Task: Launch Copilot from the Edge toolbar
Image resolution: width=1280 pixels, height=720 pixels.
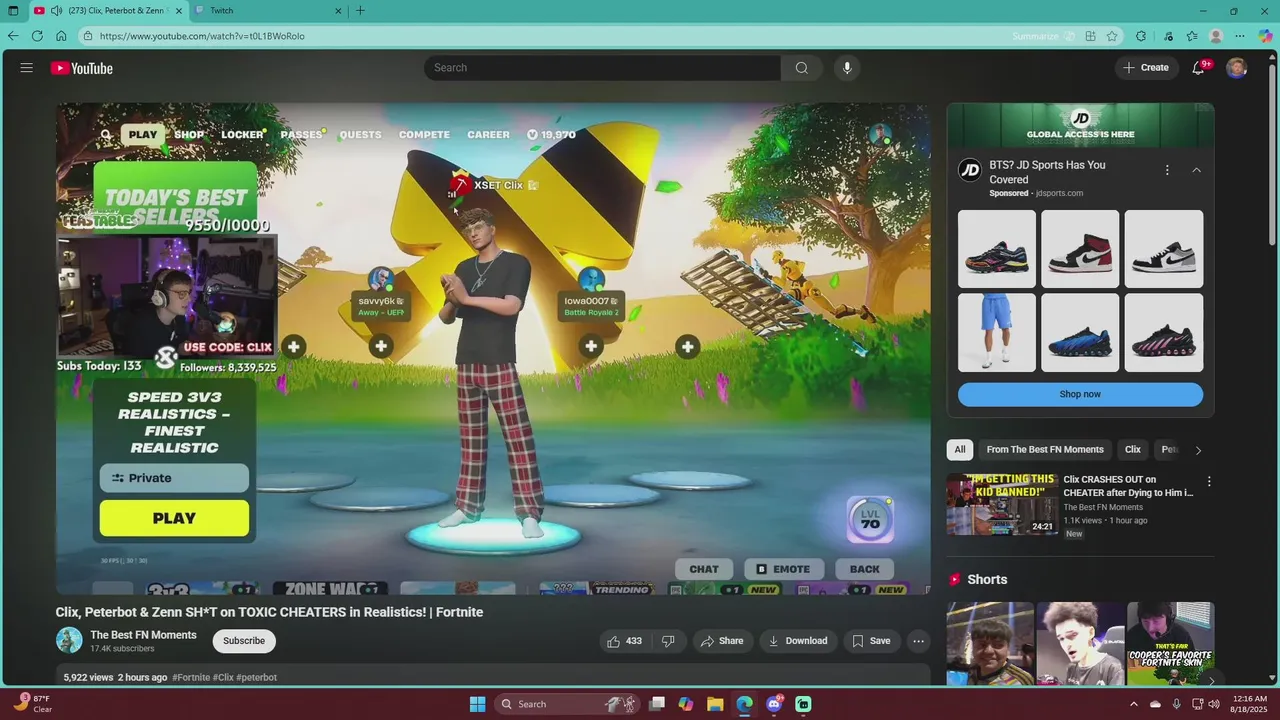Action: (1265, 36)
